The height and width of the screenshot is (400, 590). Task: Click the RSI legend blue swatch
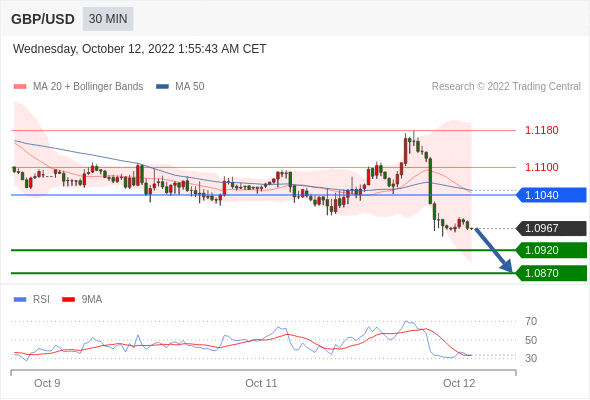coord(20,300)
